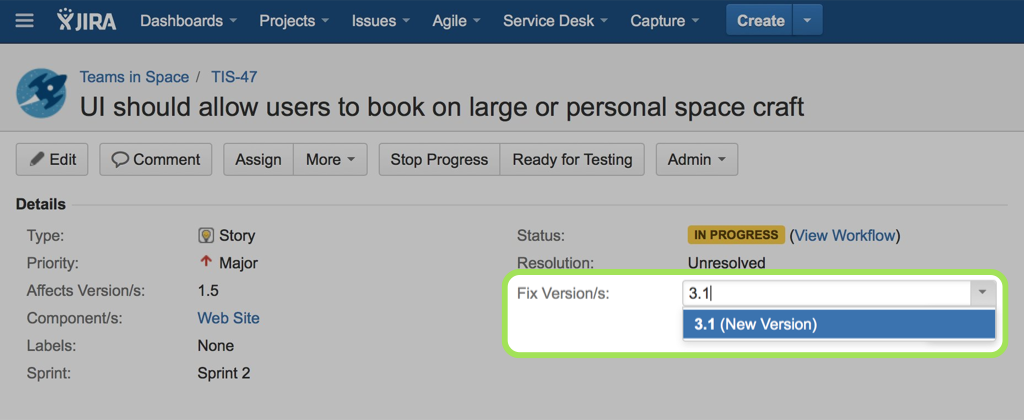Click the Teams in Space rocket avatar
Screen dimensions: 1024x420
click(42, 93)
